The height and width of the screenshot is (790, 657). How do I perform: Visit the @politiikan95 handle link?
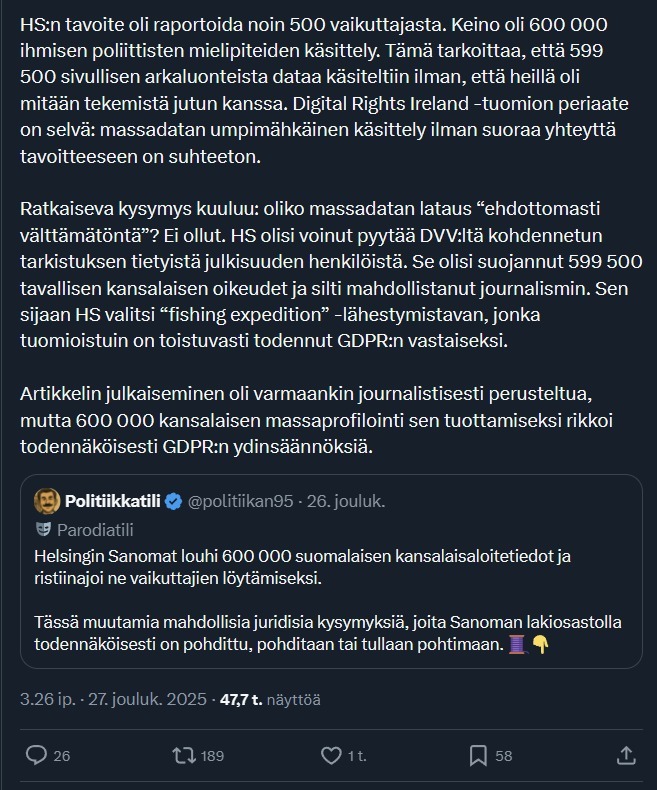(x=240, y=501)
